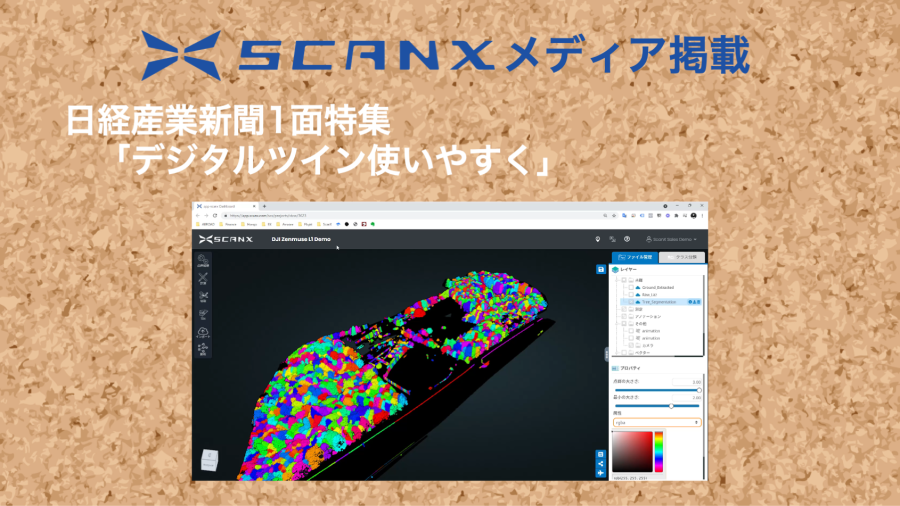The width and height of the screenshot is (900, 506).
Task: Click the layers stack icon beside レイヤー
Action: 615,270
